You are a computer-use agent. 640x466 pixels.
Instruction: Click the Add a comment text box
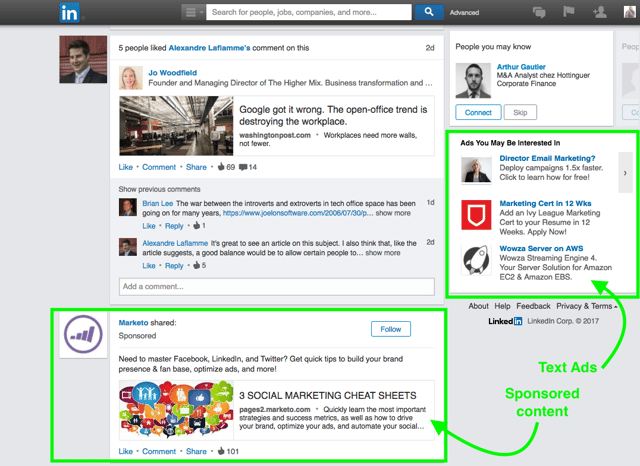coord(277,286)
